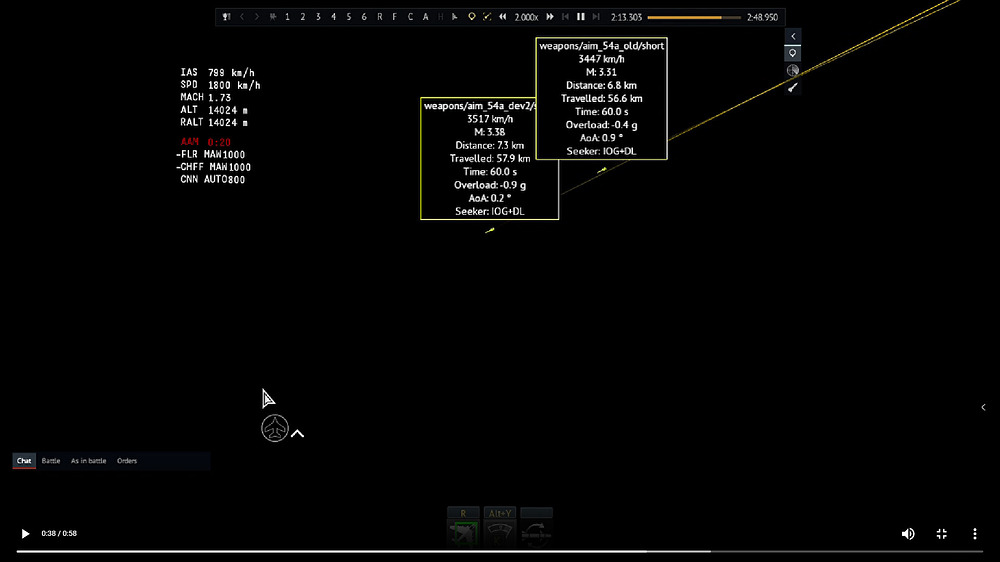Click the location pin sensor icon
The width and height of the screenshot is (1000, 562).
pos(793,54)
